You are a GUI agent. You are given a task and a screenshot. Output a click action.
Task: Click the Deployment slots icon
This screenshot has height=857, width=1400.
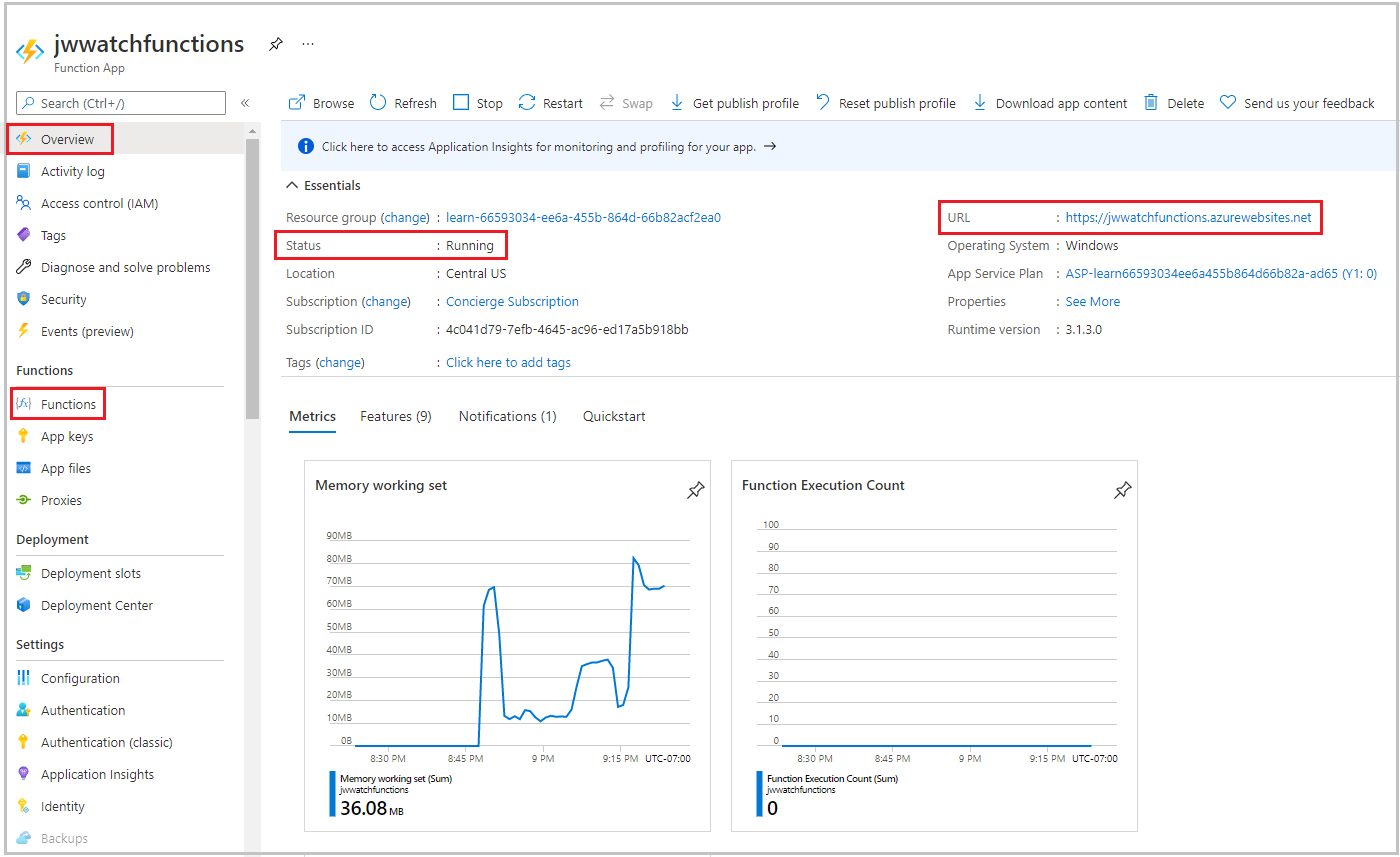(24, 573)
